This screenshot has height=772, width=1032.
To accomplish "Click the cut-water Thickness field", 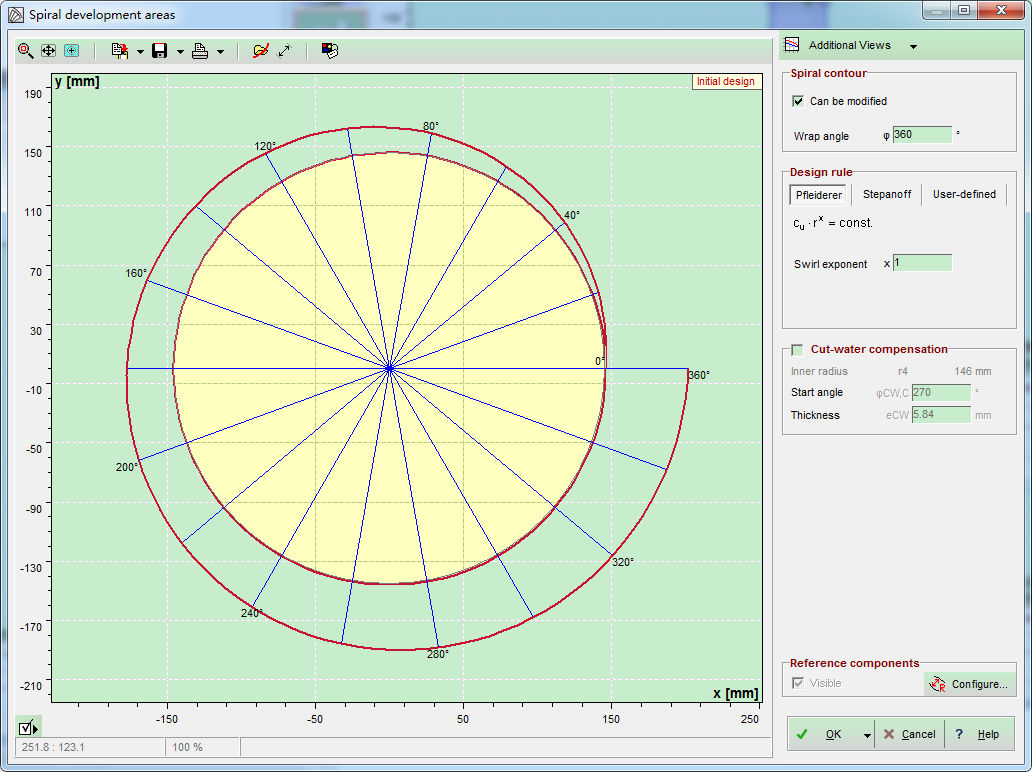I will tap(941, 415).
